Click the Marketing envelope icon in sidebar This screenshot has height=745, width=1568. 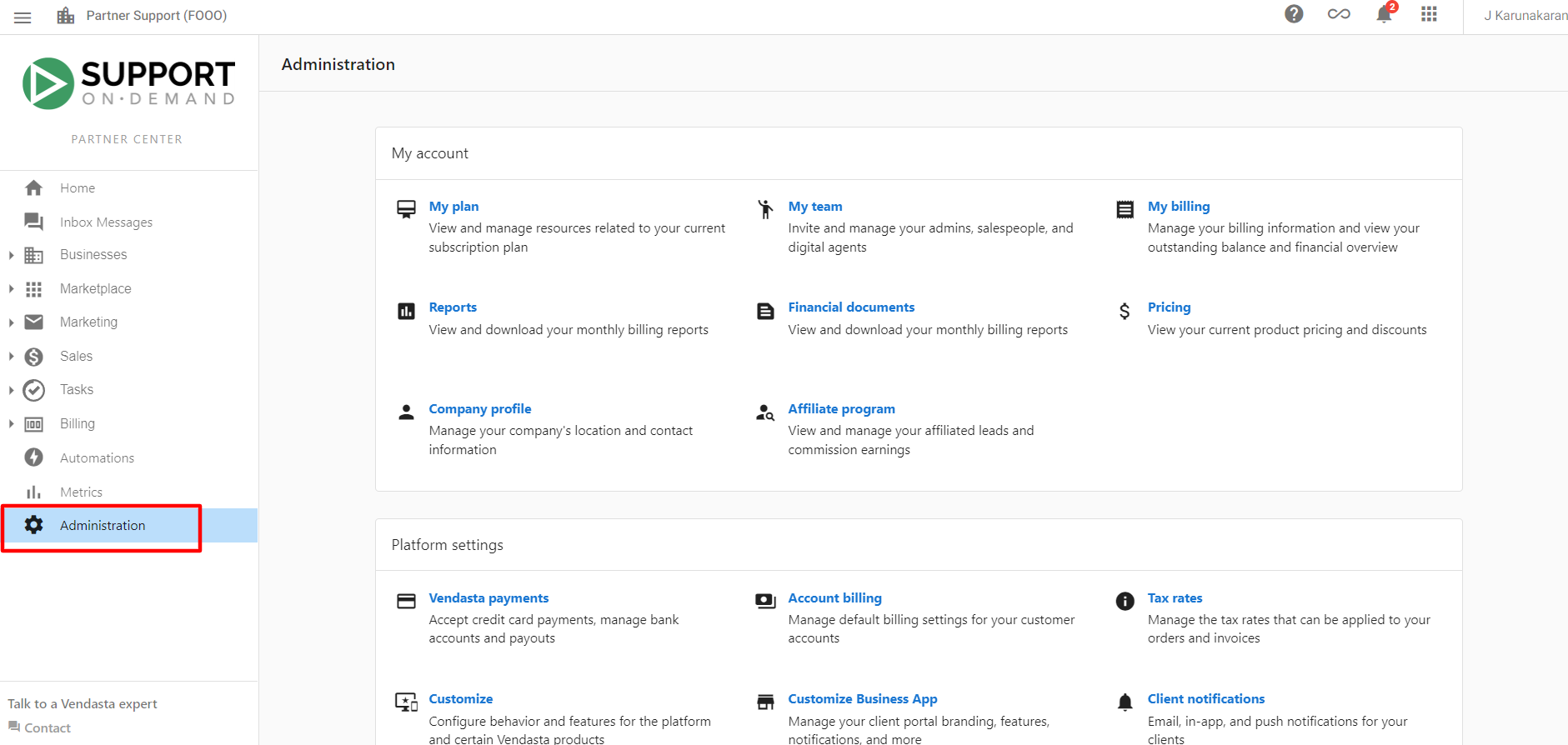[33, 322]
